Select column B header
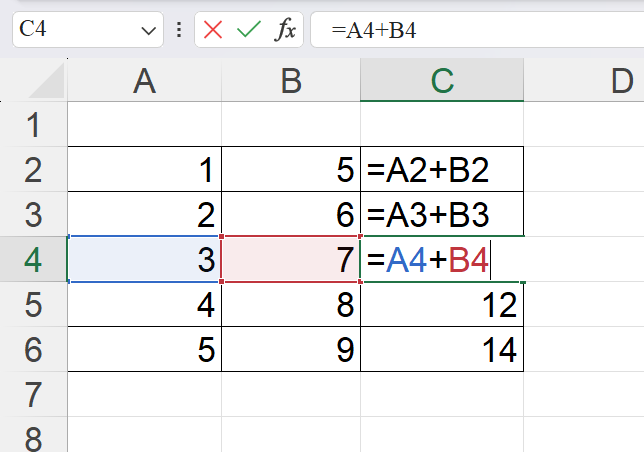Image resolution: width=644 pixels, height=452 pixels. pos(291,83)
